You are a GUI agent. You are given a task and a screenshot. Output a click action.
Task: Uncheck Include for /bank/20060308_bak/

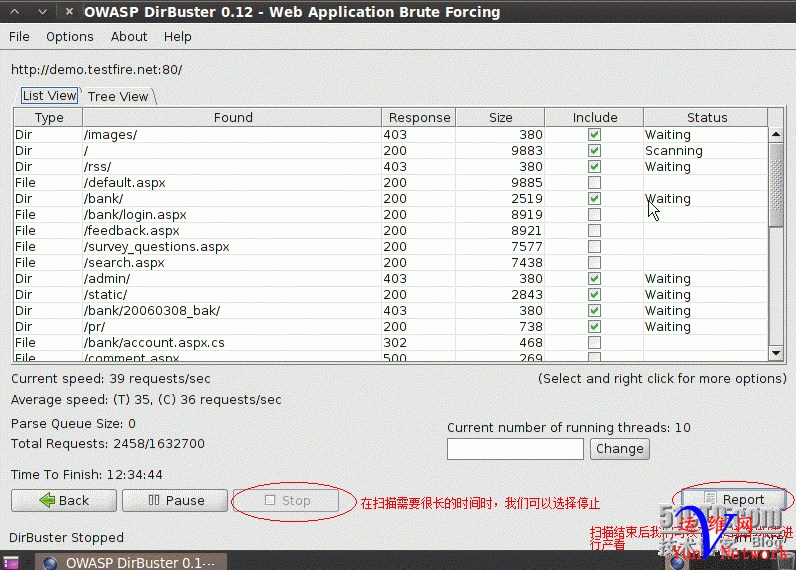(x=594, y=310)
